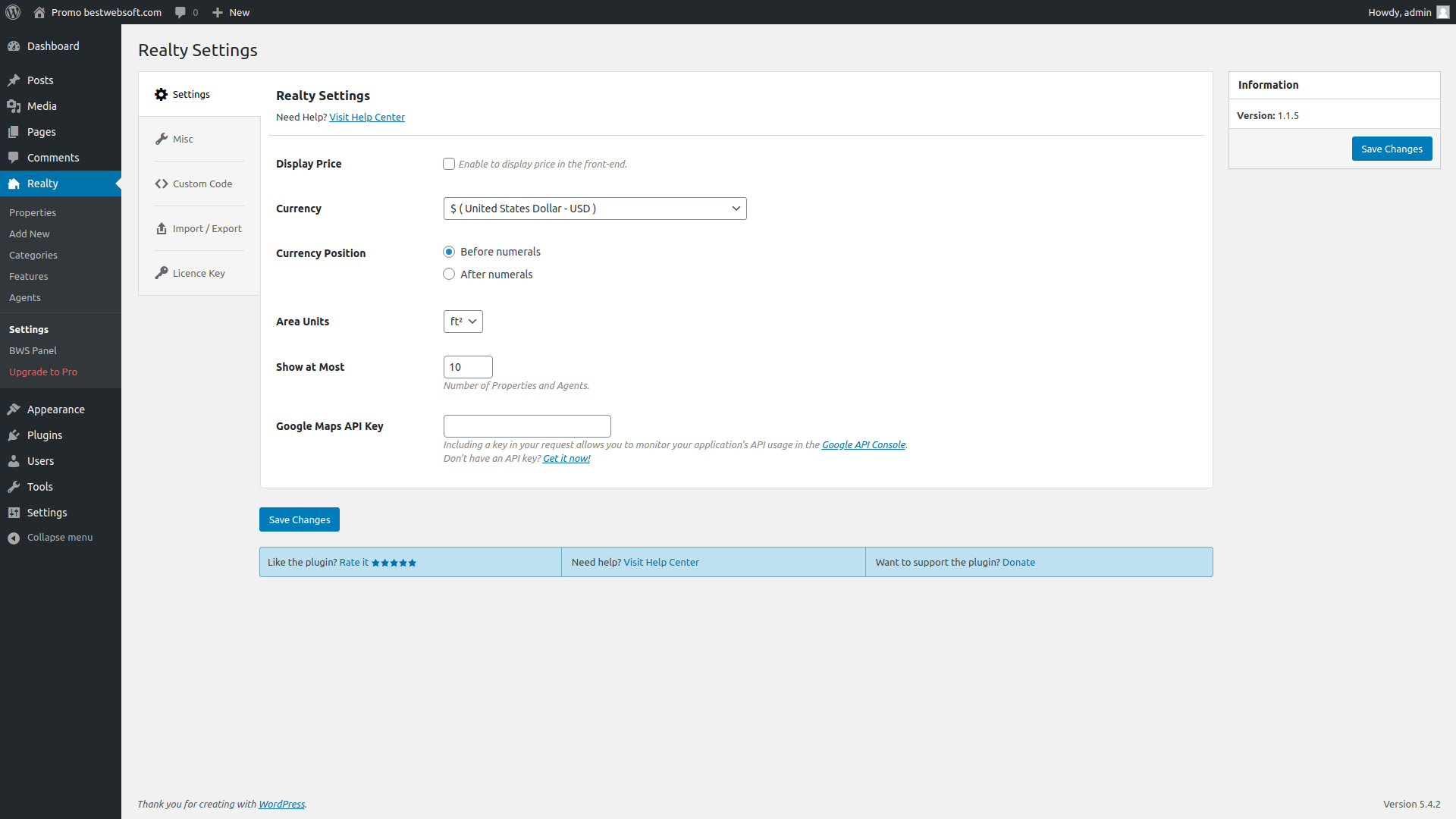Click Howdy, admin account menu
1456x819 pixels.
pyautogui.click(x=1408, y=12)
